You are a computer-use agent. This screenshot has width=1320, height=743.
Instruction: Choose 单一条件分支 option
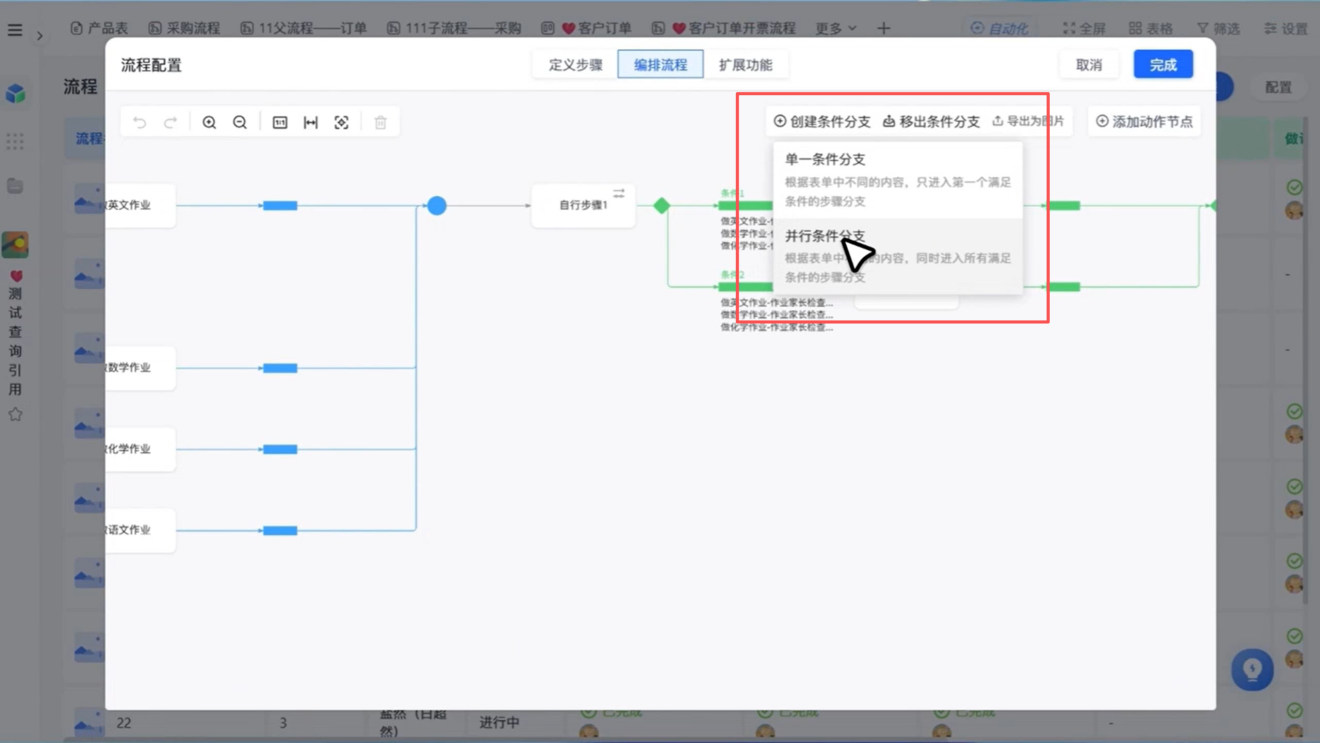pyautogui.click(x=898, y=180)
